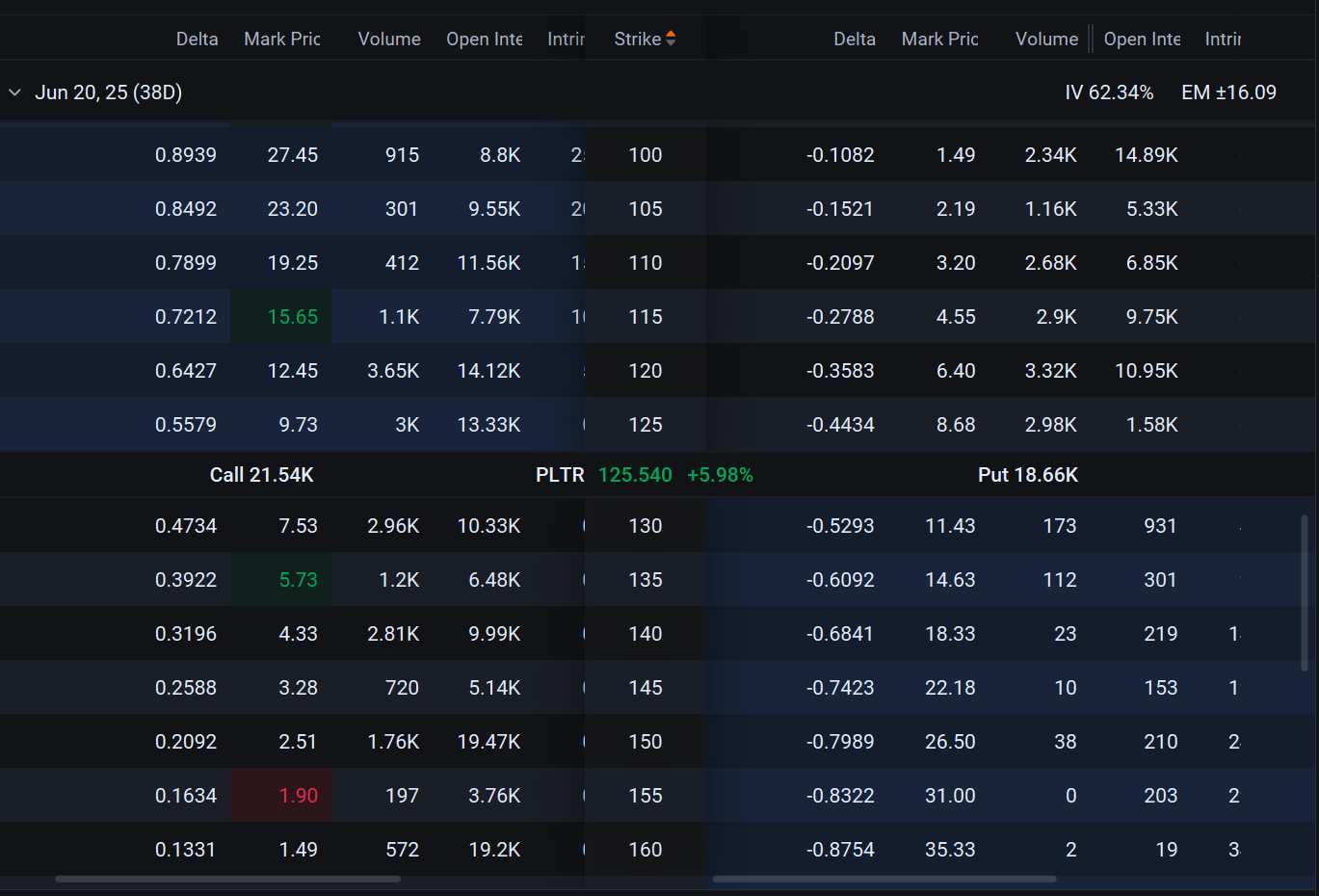Click call mark price 12.45
The height and width of the screenshot is (896, 1319).
click(293, 371)
